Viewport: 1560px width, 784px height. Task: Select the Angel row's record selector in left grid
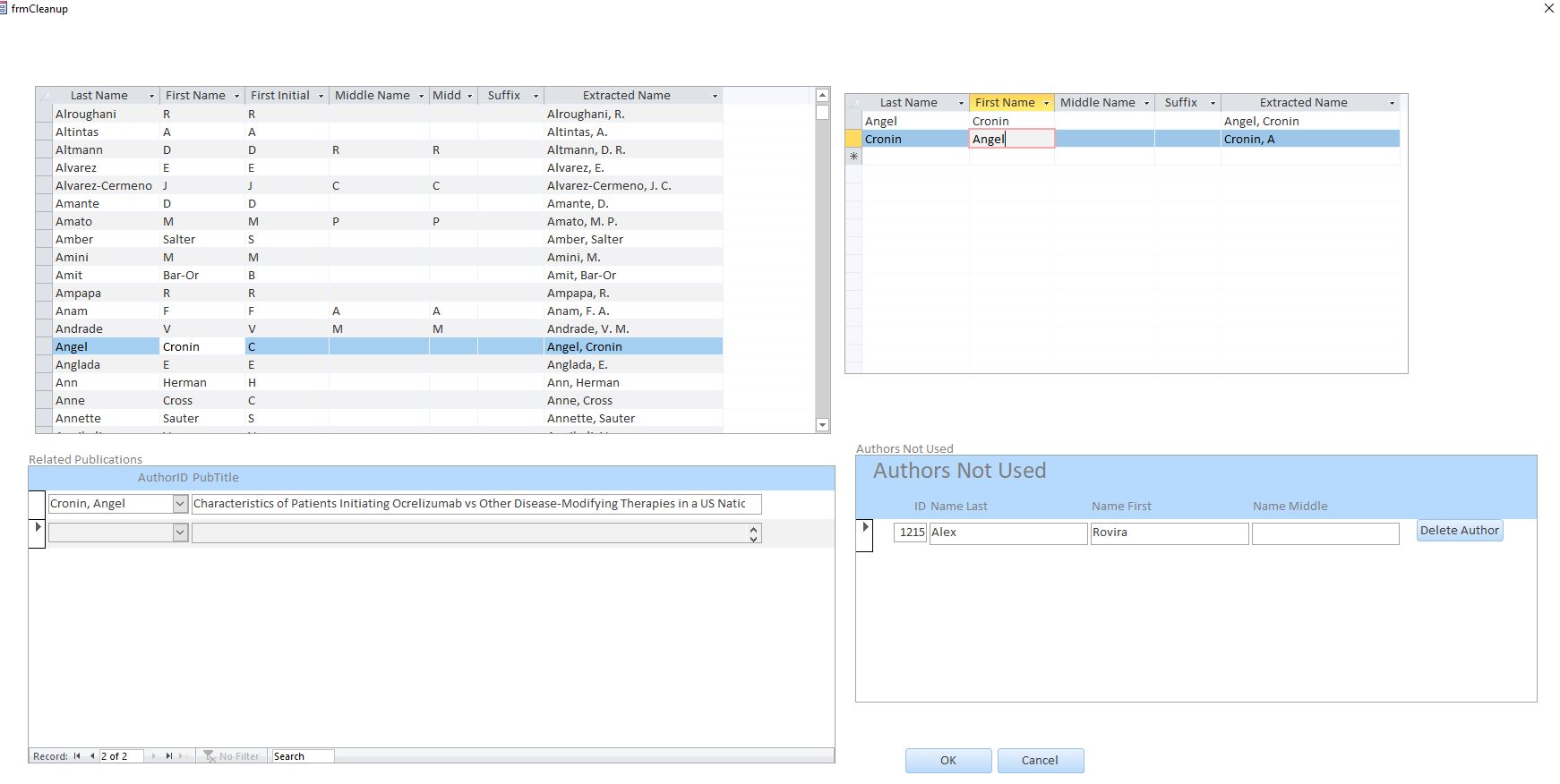[x=44, y=346]
